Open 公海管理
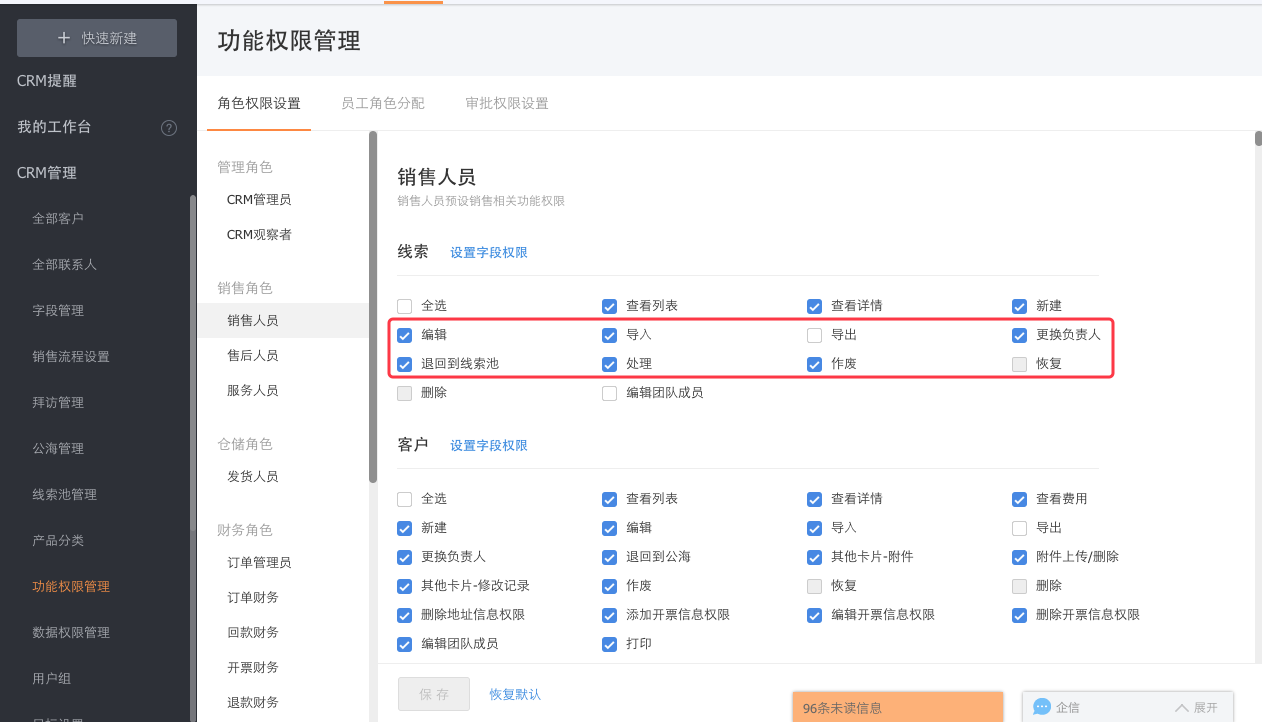Viewport: 1262px width, 722px height. click(x=58, y=449)
